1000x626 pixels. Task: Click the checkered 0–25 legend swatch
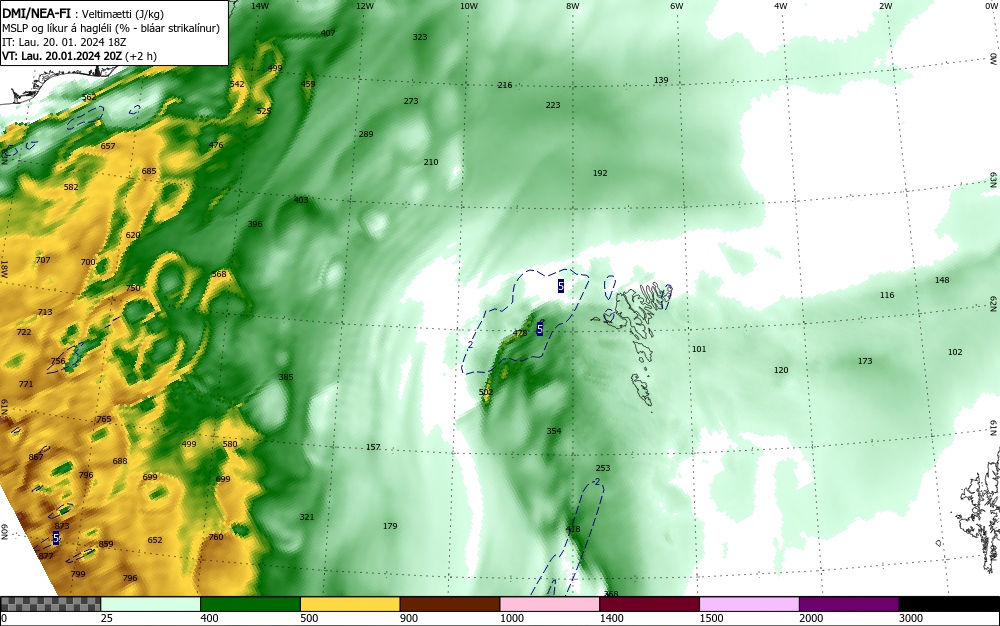[x=50, y=604]
